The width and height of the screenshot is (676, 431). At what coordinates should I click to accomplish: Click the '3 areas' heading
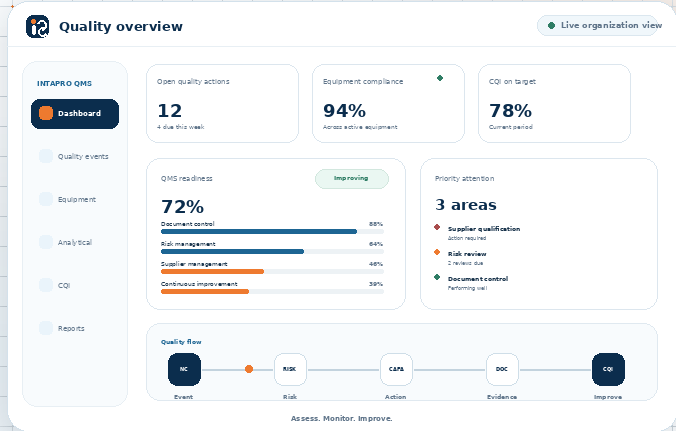[466, 205]
